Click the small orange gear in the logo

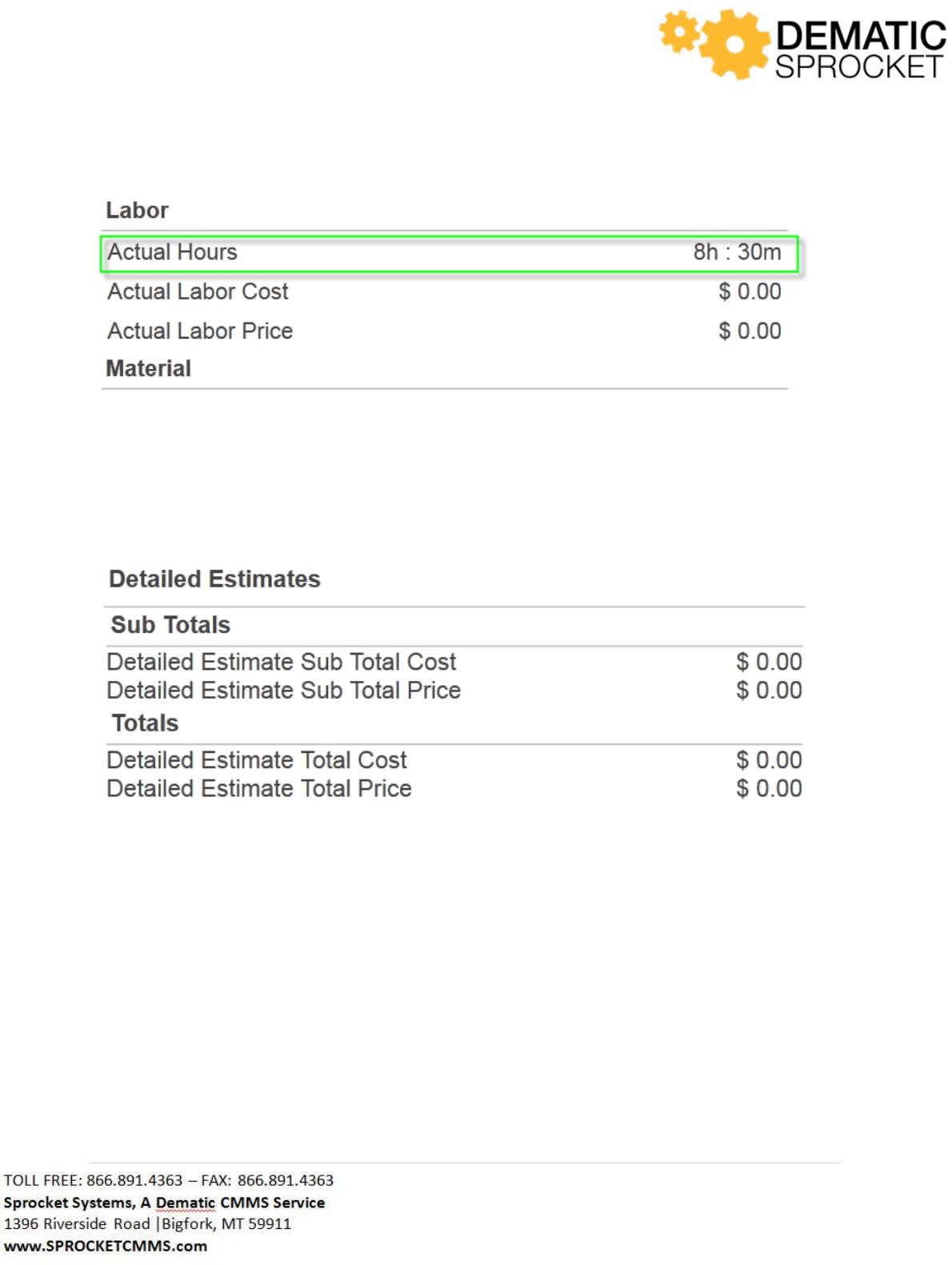679,32
